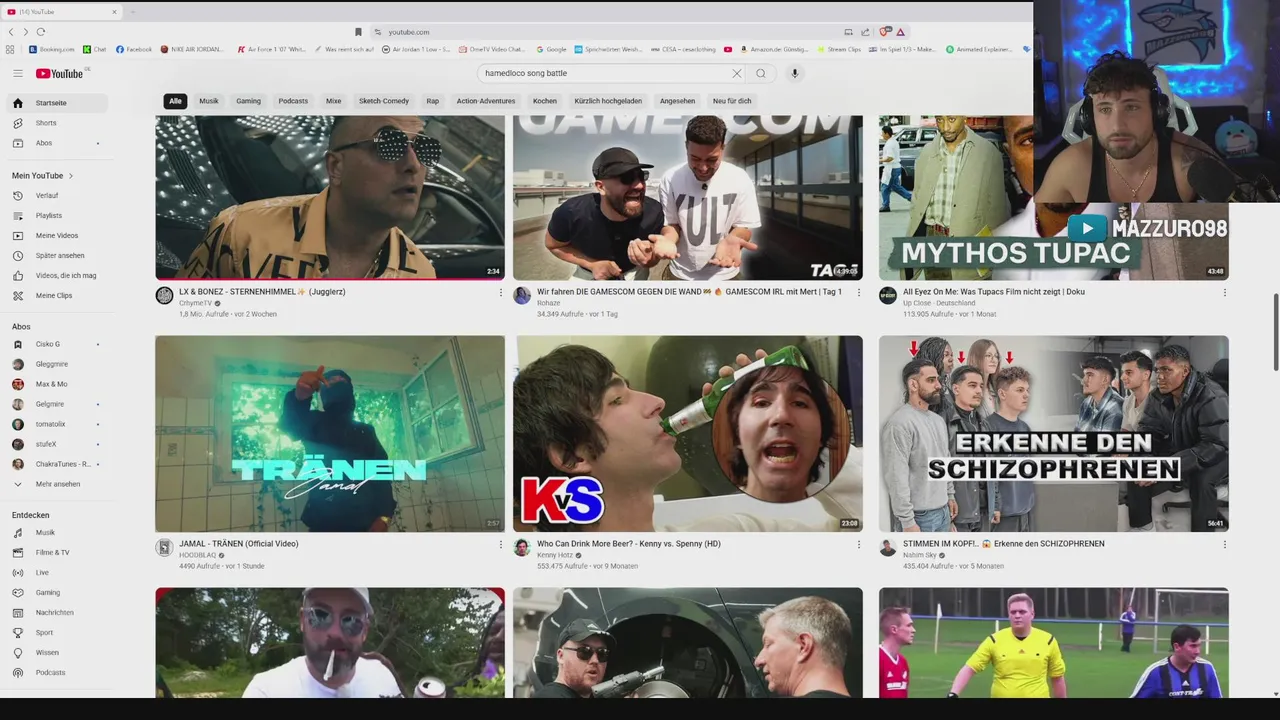Select the Neu für dich filter chip
Screen dimensions: 1280x720
(x=732, y=101)
